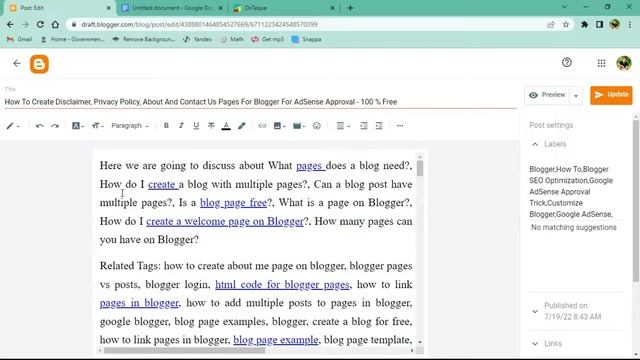Click the editor horizontal scrollbar thumb
This screenshot has width=640, height=360.
[184, 351]
